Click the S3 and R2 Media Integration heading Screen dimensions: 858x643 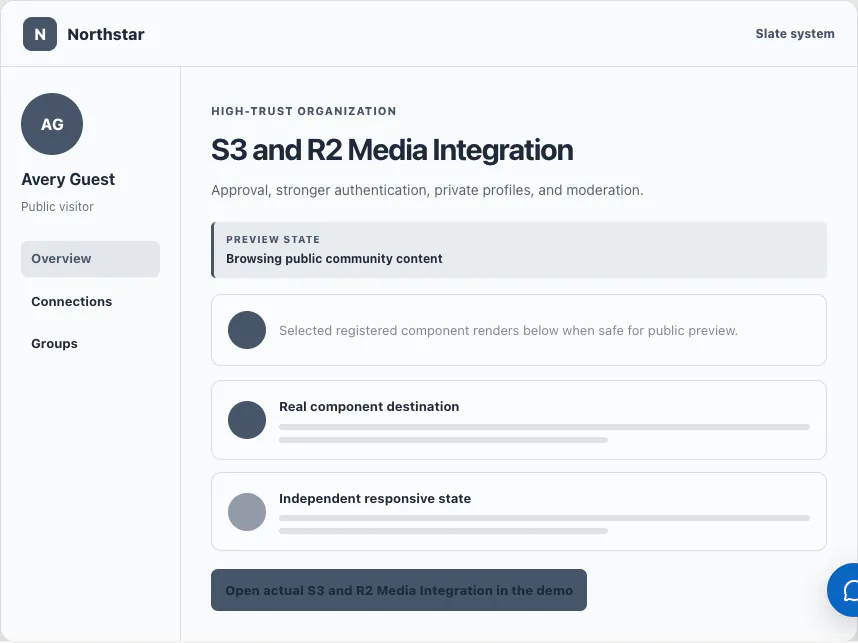[x=392, y=150]
